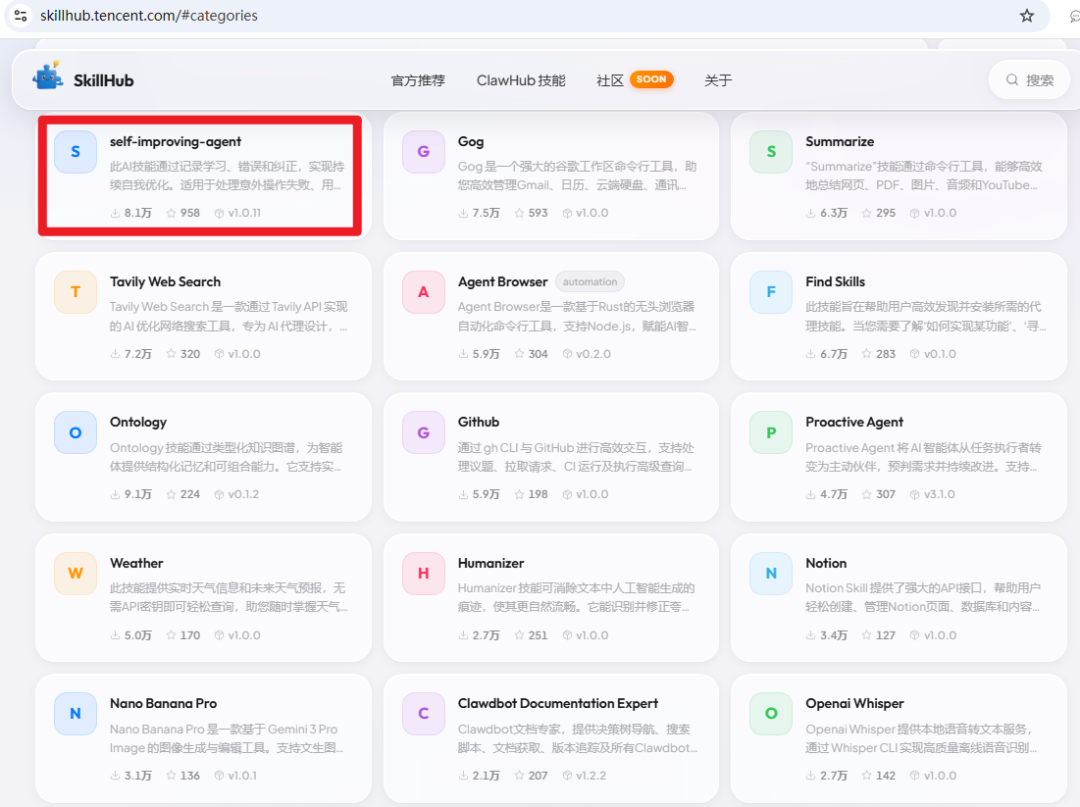Switch to the ClawHub 技能 tab
1080x807 pixels.
(520, 80)
